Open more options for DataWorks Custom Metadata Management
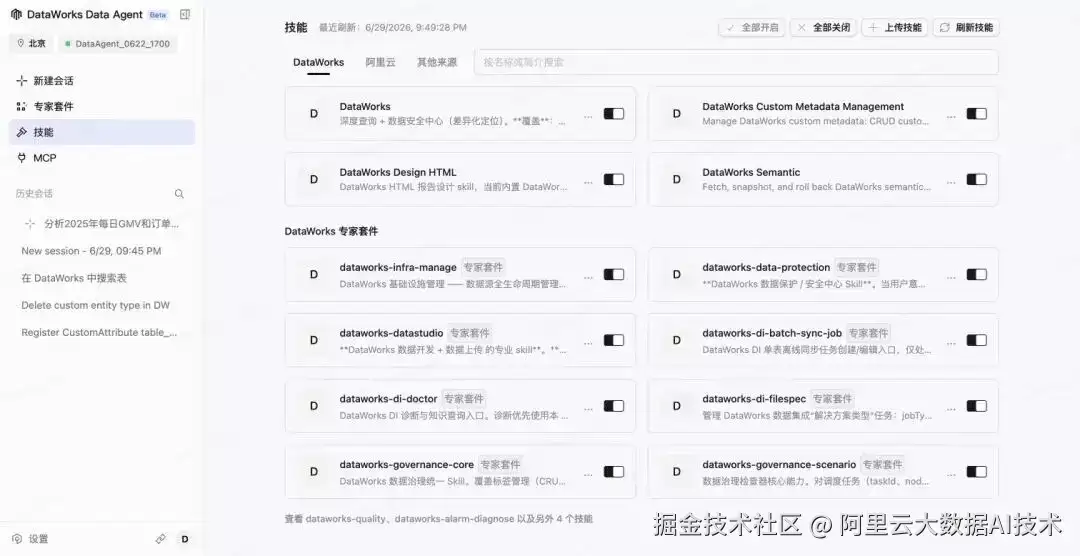The image size is (1080, 556). [951, 115]
